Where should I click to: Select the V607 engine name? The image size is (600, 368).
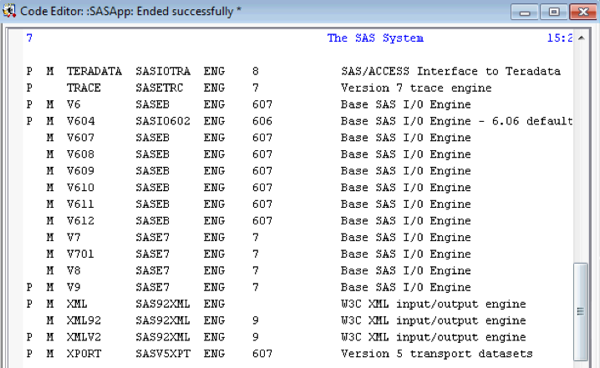pyautogui.click(x=80, y=138)
